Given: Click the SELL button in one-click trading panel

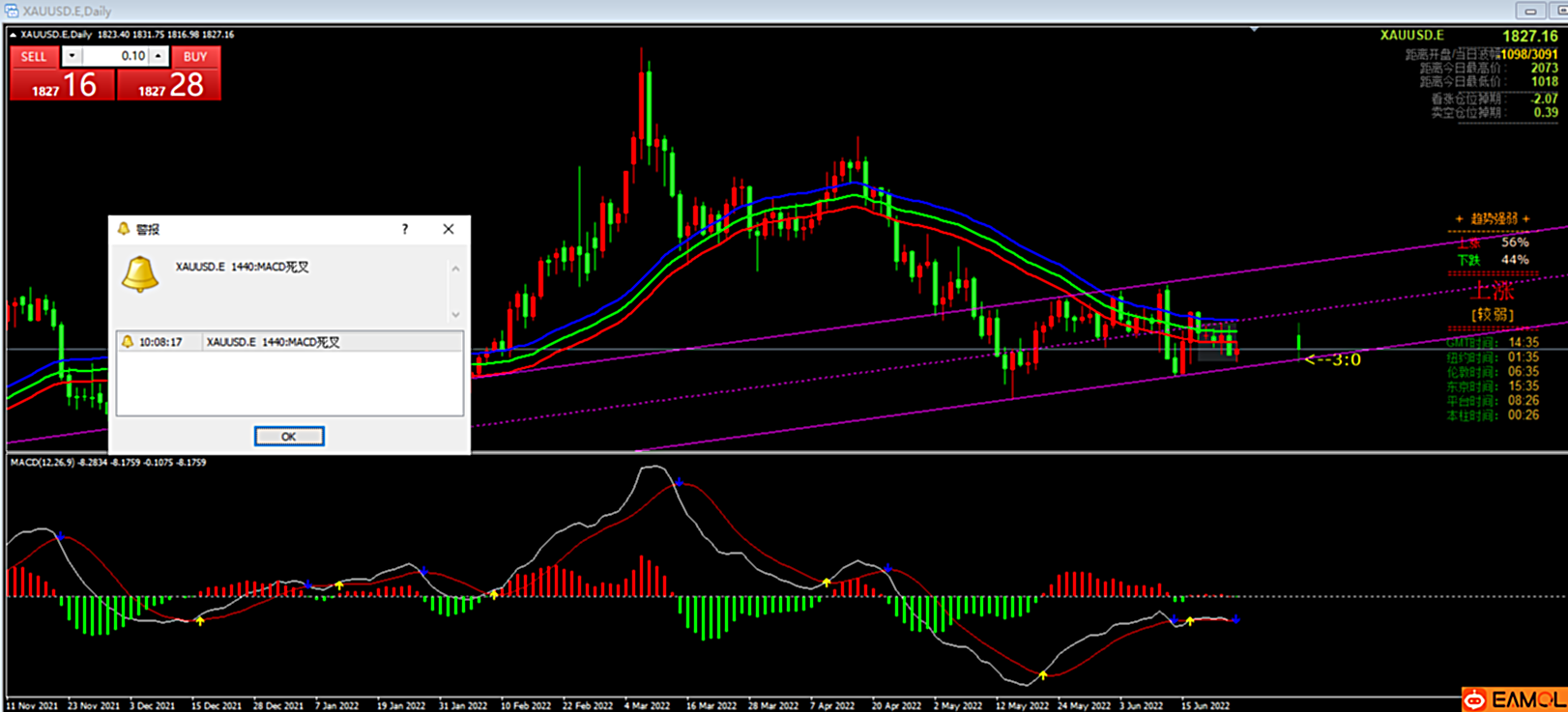Looking at the screenshot, I should click(x=34, y=57).
